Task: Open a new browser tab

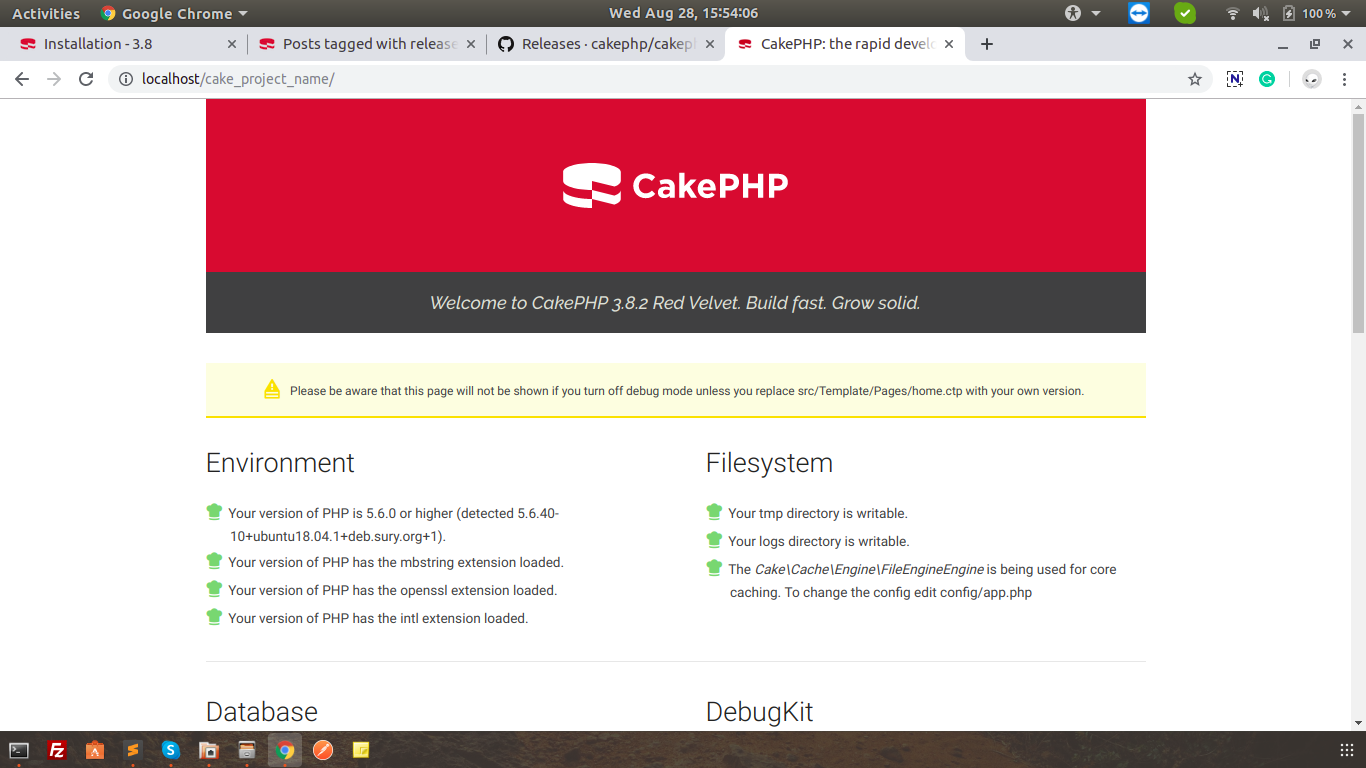Action: [x=985, y=43]
